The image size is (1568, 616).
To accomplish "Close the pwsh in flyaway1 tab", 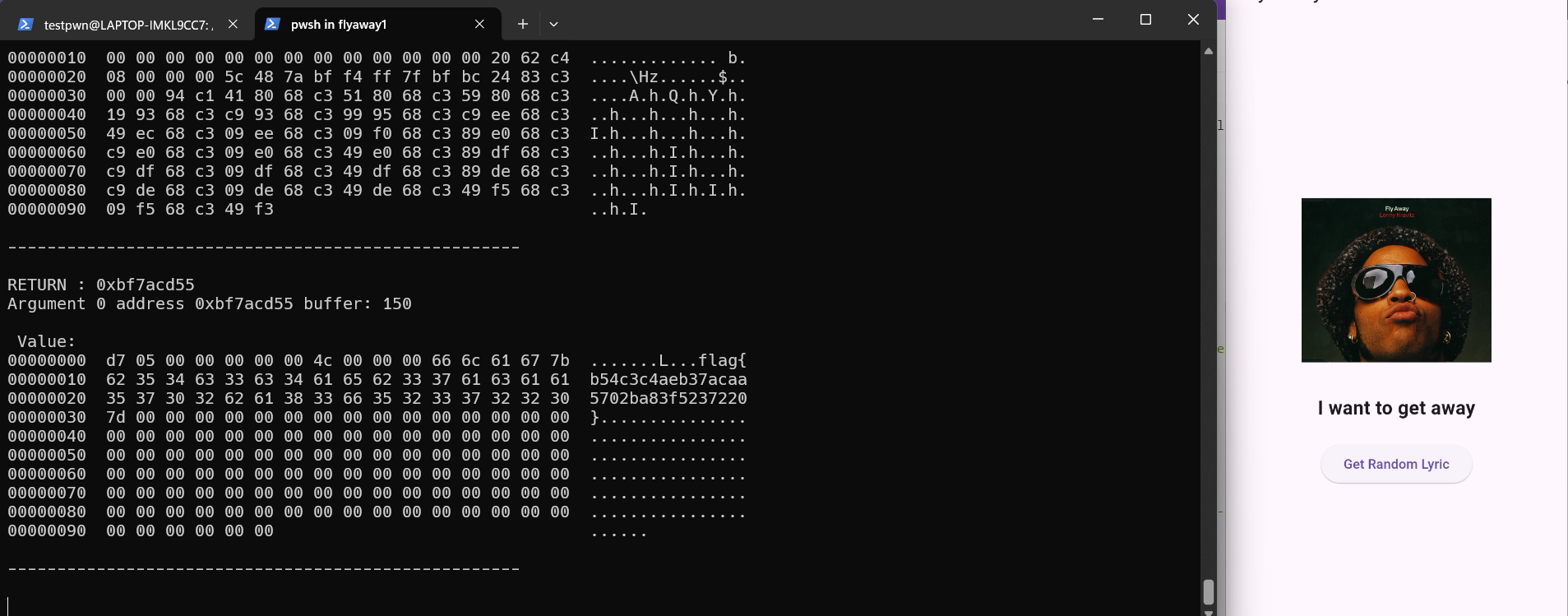I will click(479, 24).
